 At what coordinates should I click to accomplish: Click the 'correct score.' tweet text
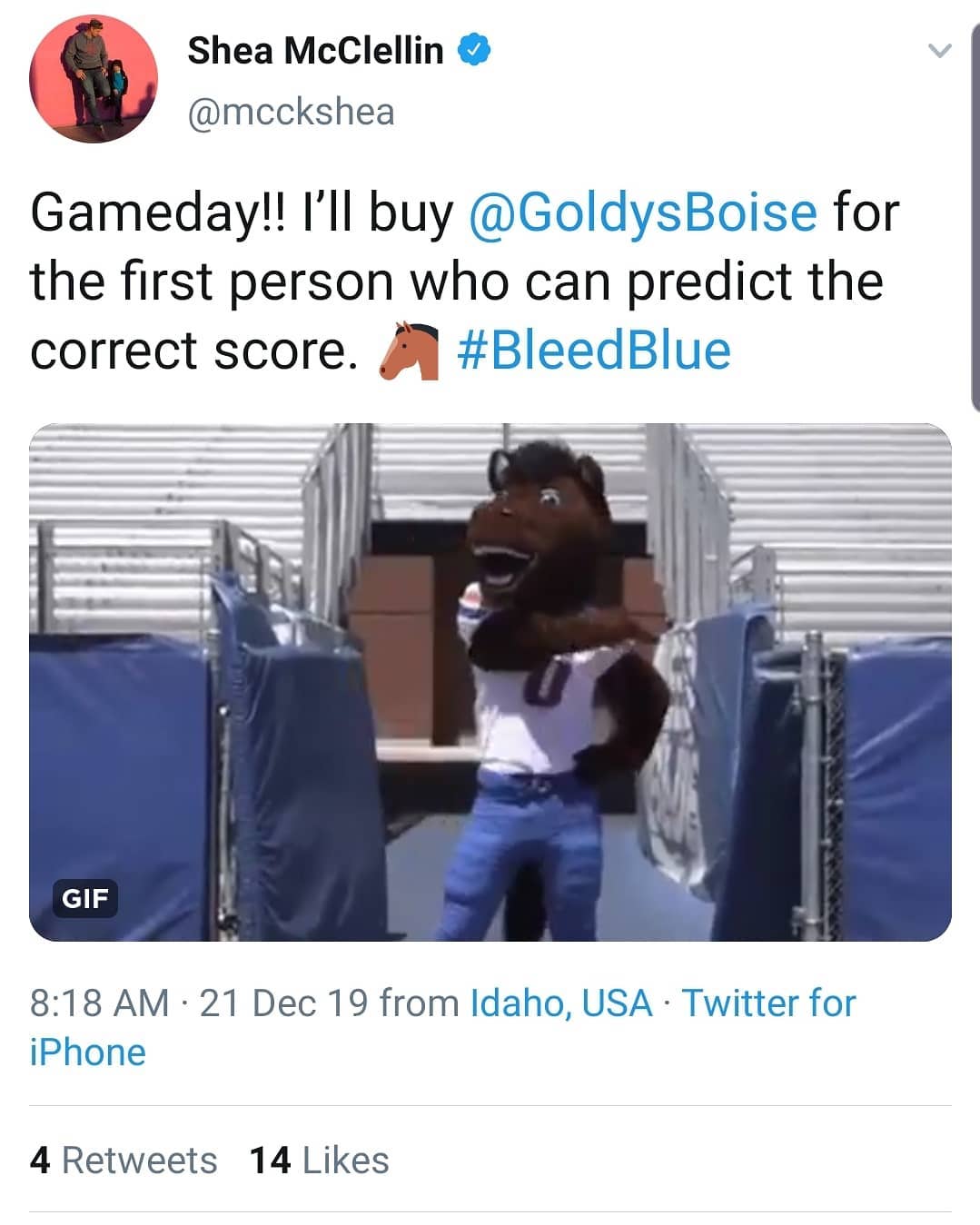(193, 351)
